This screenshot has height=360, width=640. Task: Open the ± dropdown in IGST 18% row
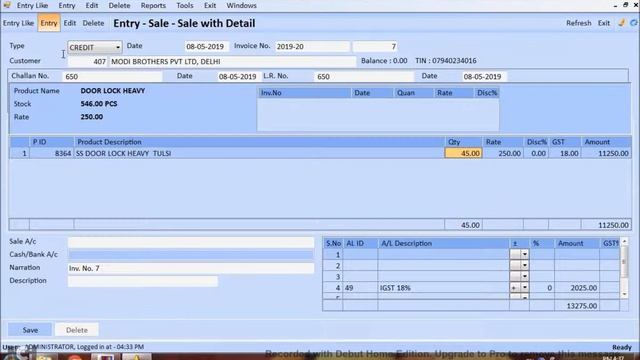coord(524,287)
